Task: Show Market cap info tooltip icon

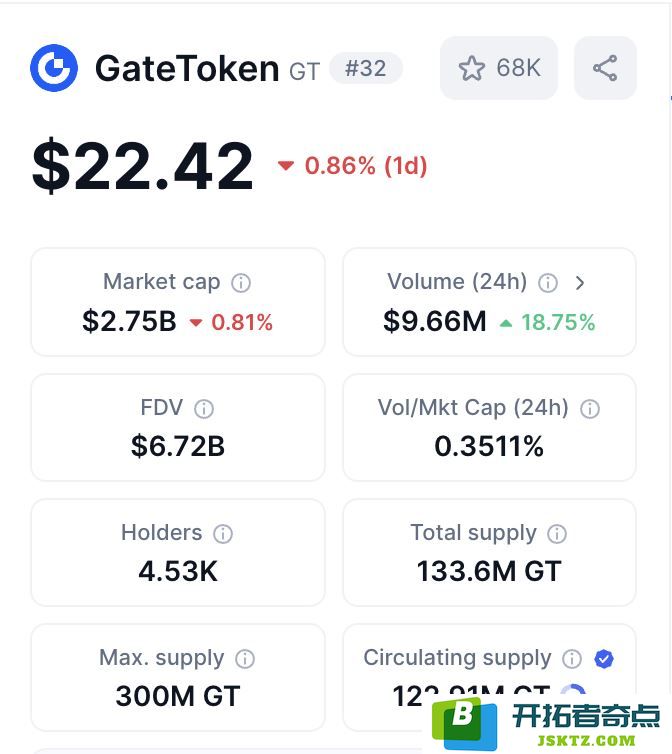Action: [241, 283]
